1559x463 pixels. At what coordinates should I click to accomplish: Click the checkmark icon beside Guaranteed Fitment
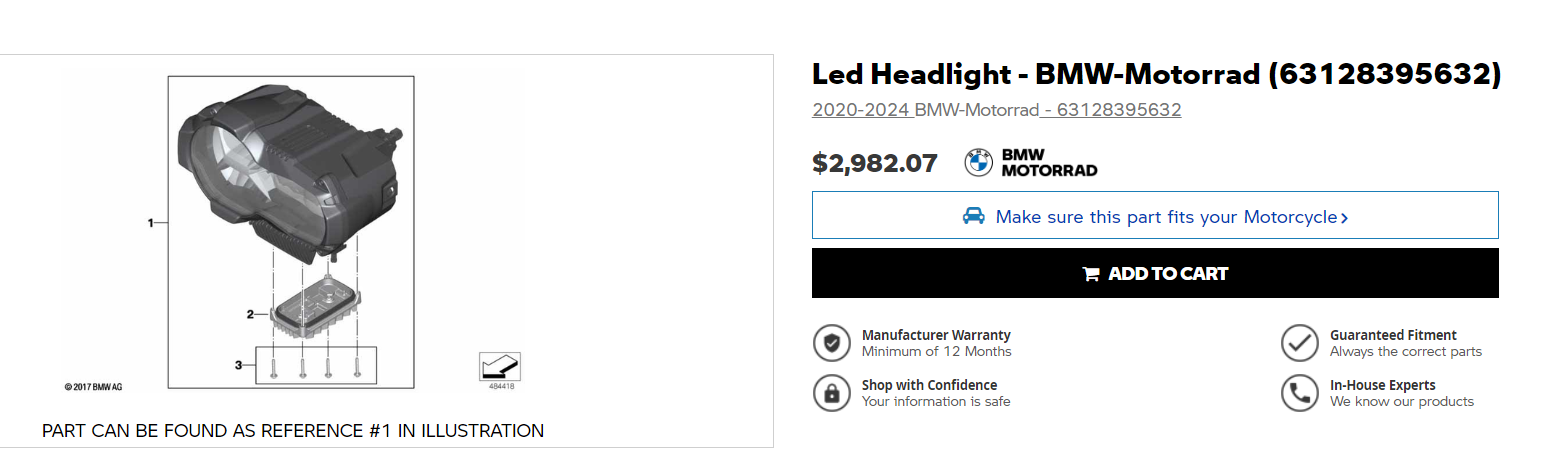pyautogui.click(x=1299, y=343)
